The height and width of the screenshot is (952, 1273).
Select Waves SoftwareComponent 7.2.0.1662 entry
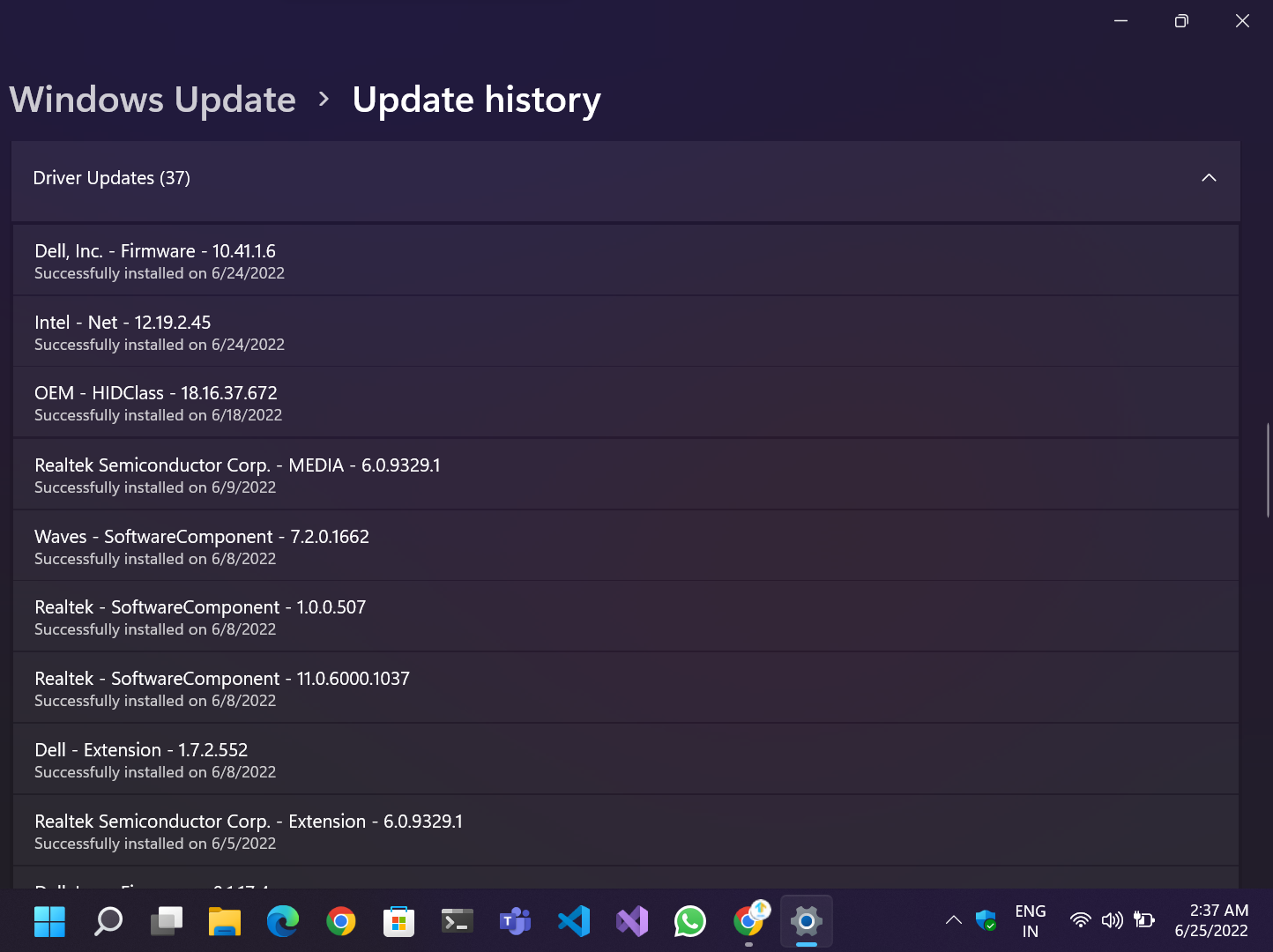pos(626,546)
